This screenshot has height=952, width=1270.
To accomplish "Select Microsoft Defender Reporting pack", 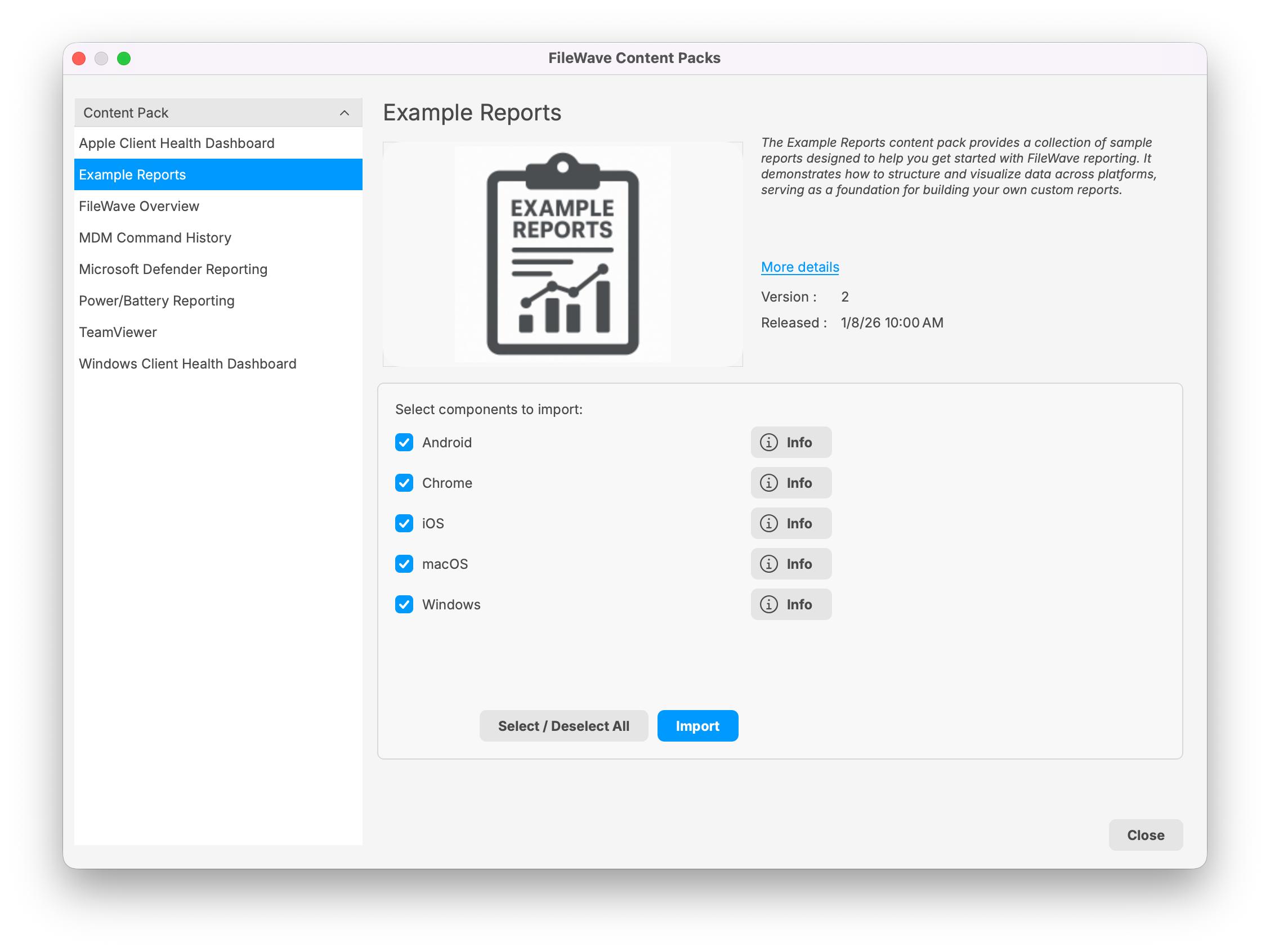I will coord(218,269).
